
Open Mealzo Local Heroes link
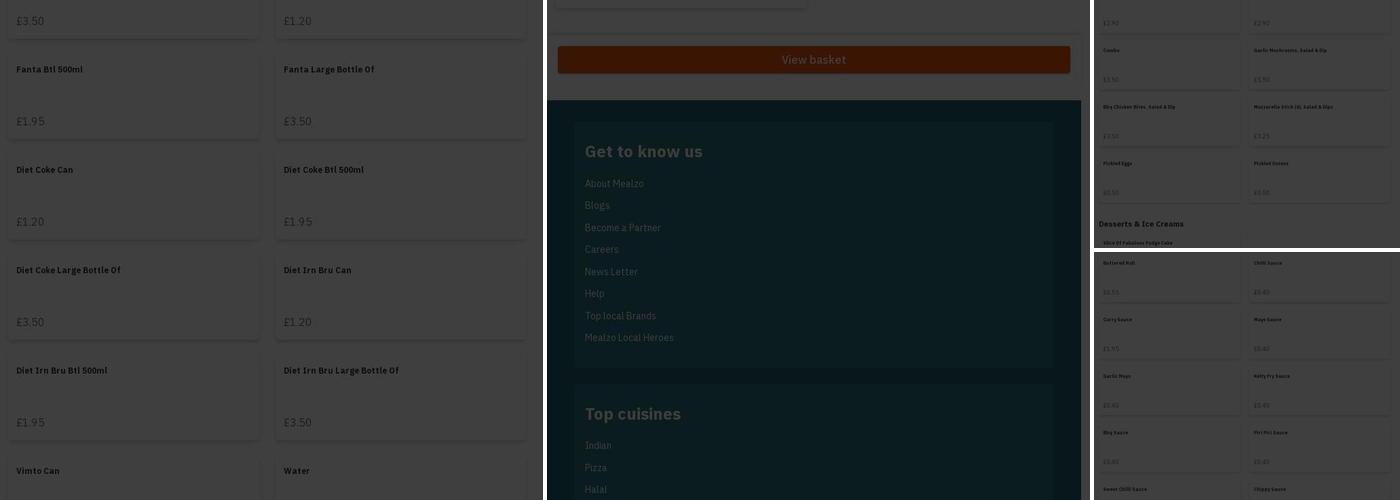pos(629,338)
